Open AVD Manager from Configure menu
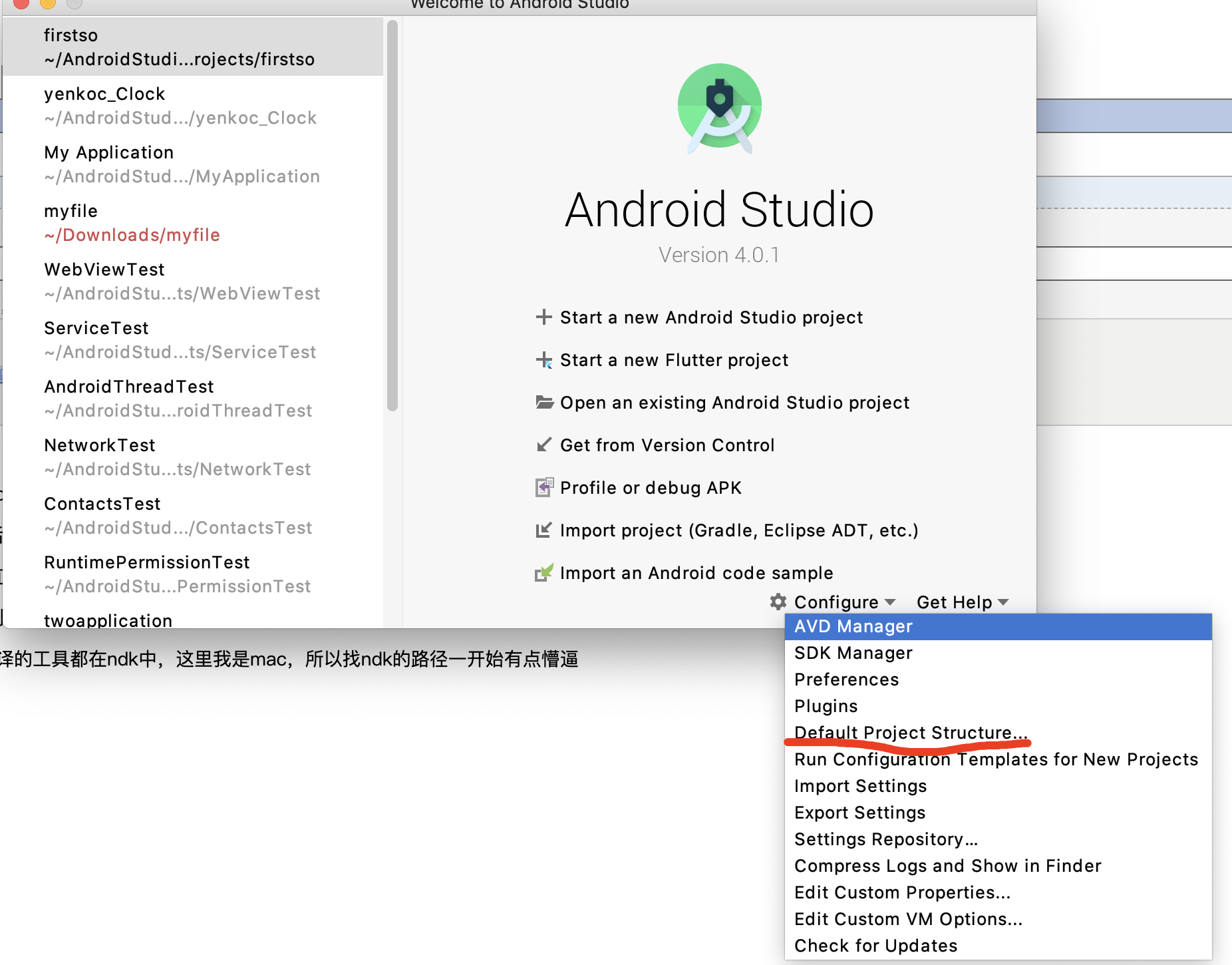1232x965 pixels. [x=998, y=627]
